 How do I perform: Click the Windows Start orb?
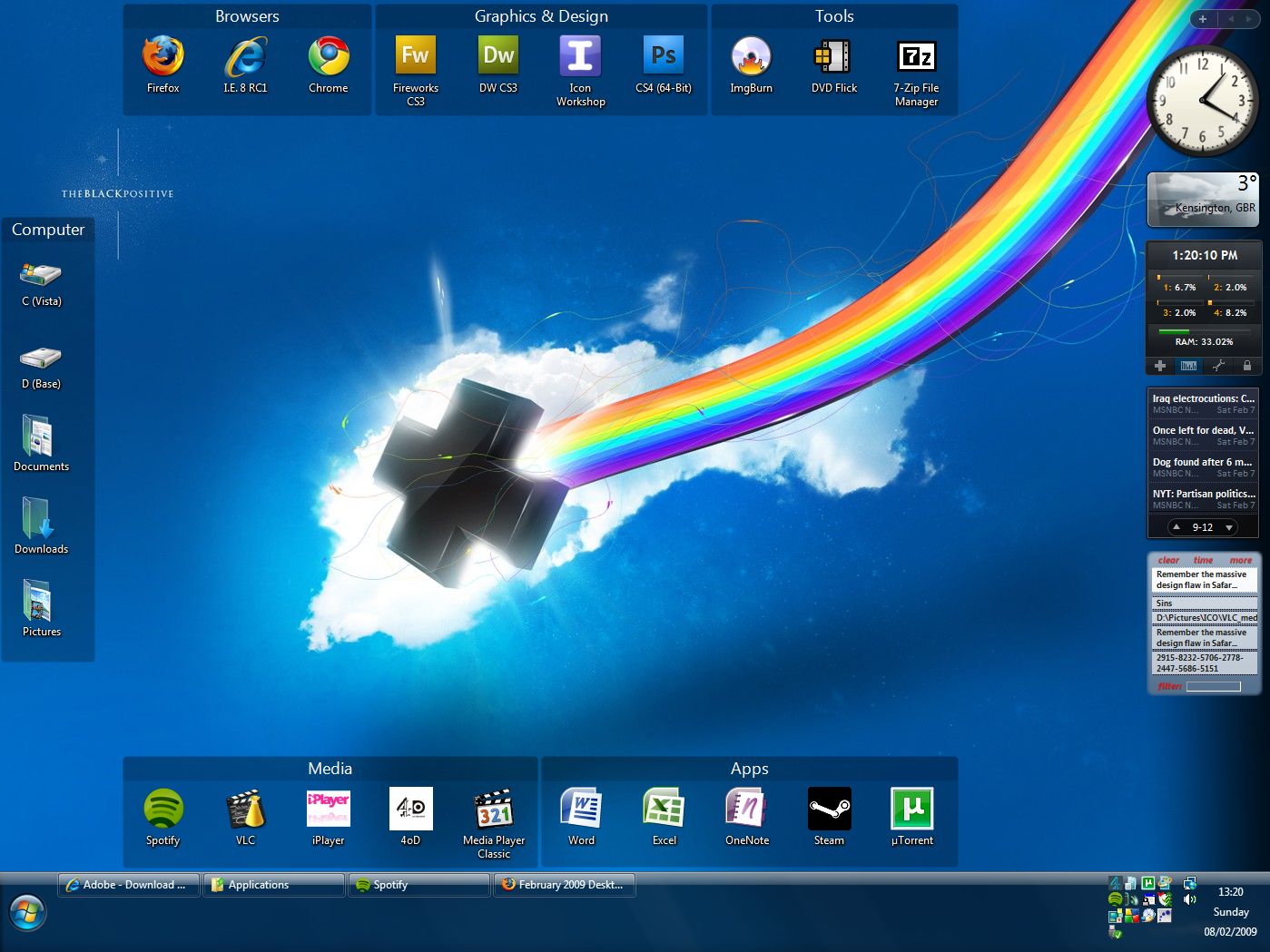coord(27,913)
